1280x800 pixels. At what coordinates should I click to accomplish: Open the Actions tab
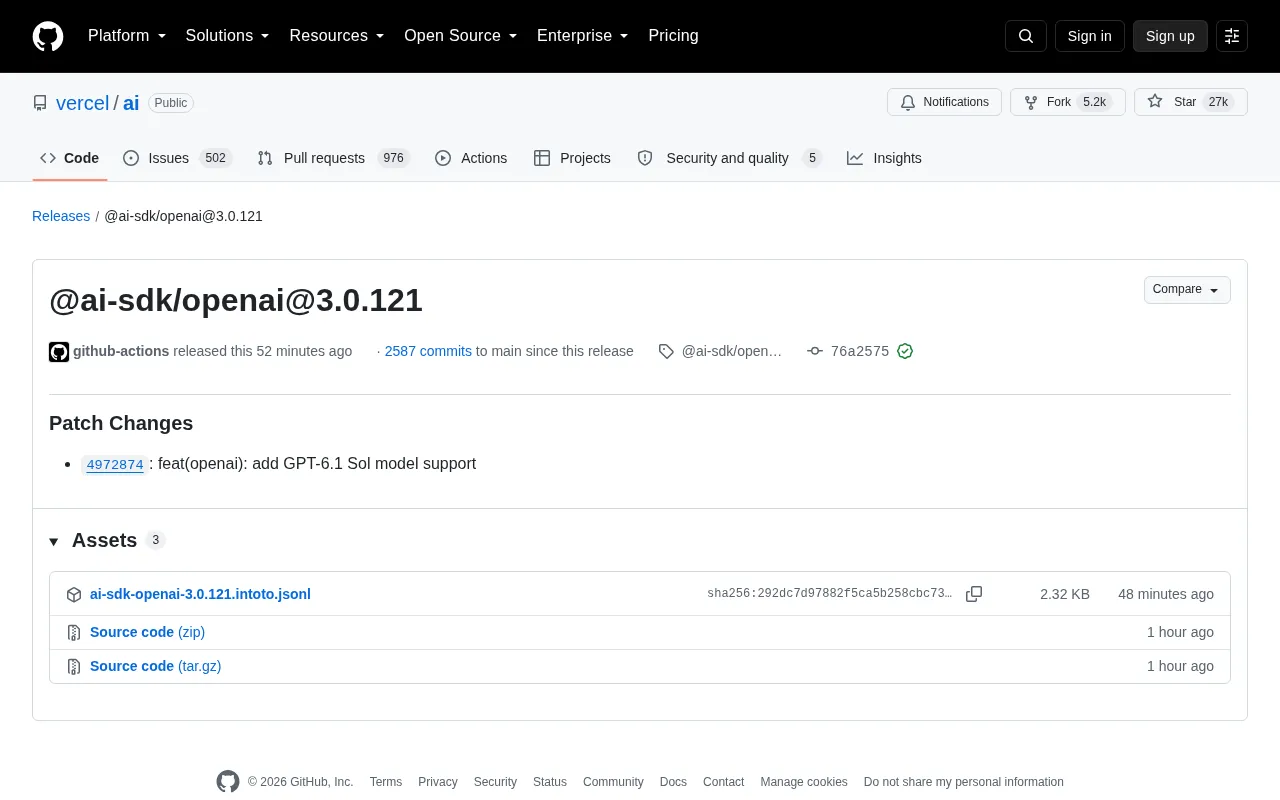point(471,158)
